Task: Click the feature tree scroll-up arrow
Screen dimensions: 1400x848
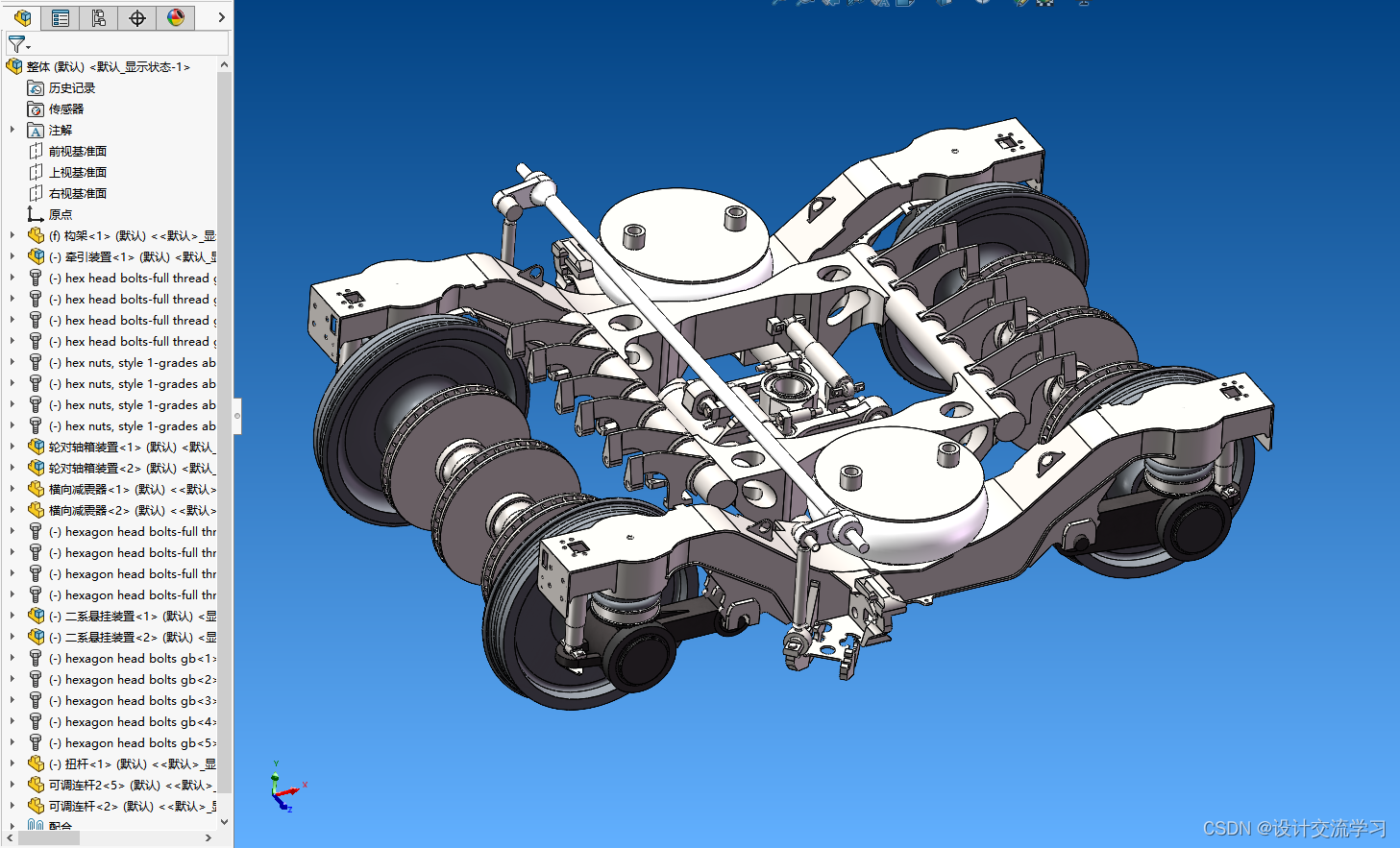Action: tap(225, 65)
